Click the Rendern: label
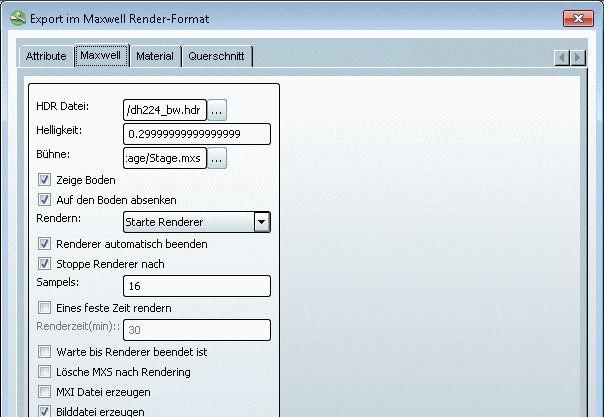Viewport: 604px width, 417px height. (59, 218)
